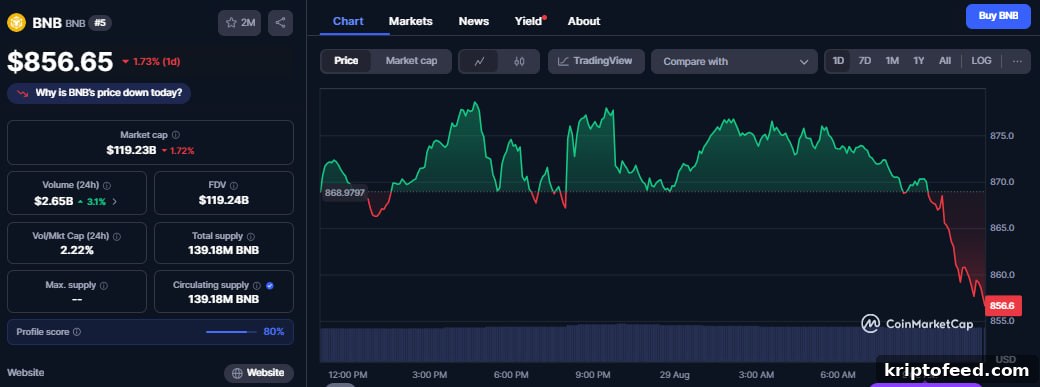Click the TradingView button
Image resolution: width=1040 pixels, height=387 pixels.
click(596, 61)
